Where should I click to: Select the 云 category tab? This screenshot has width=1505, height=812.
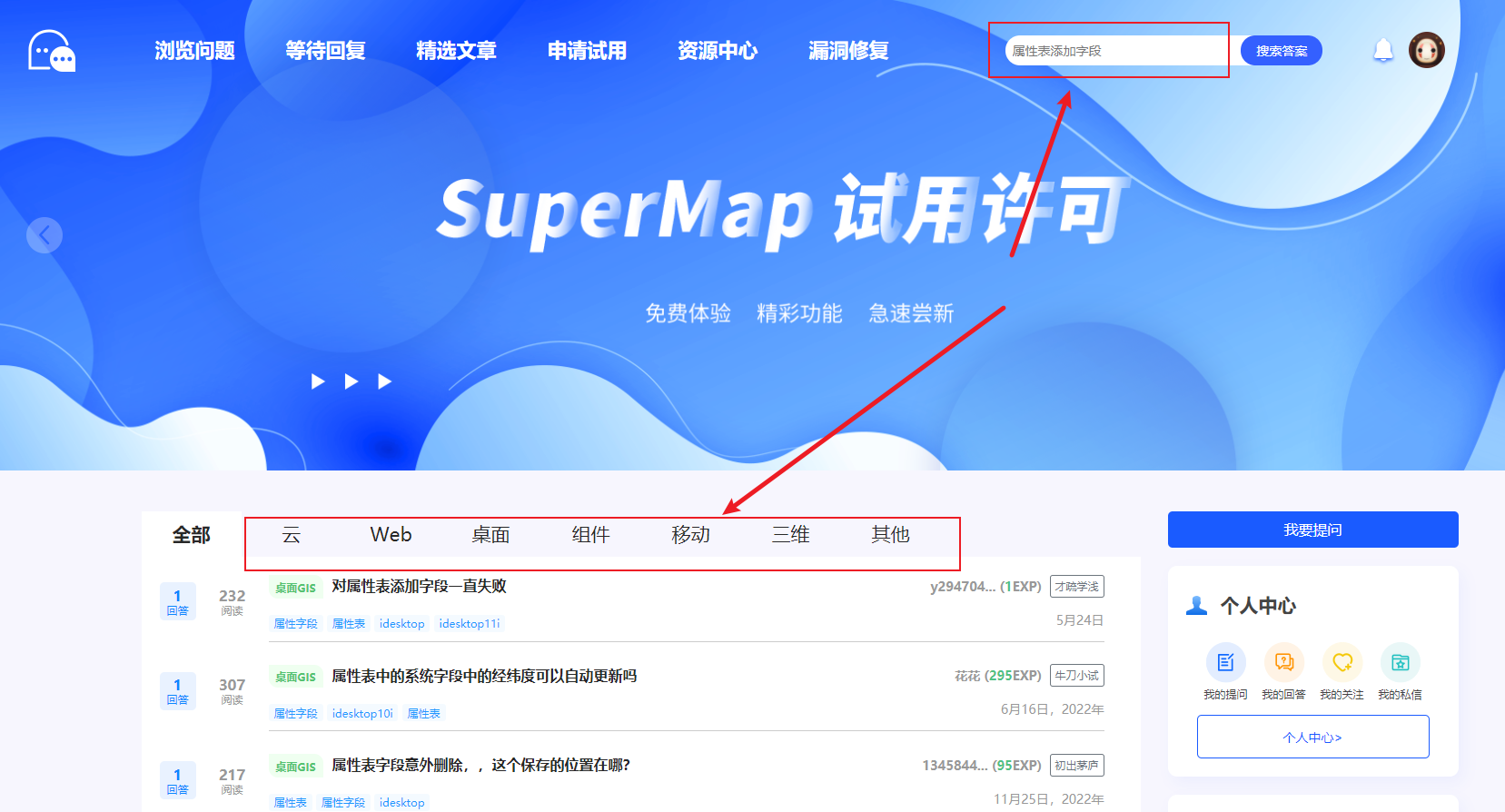(x=291, y=535)
